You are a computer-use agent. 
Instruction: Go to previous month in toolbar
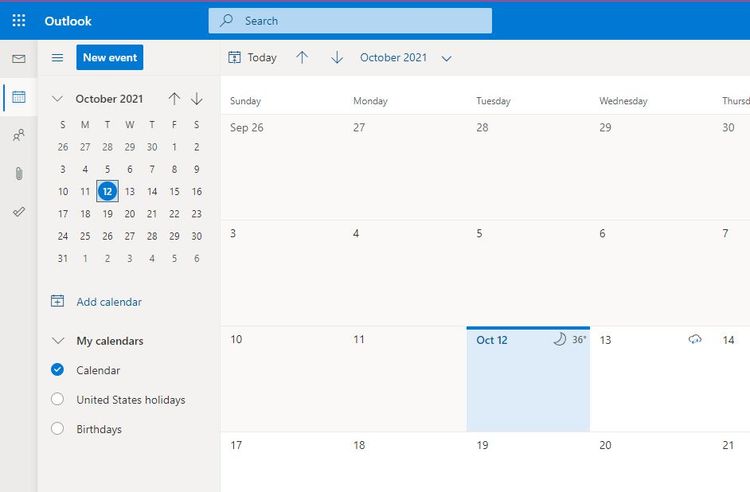pos(302,58)
